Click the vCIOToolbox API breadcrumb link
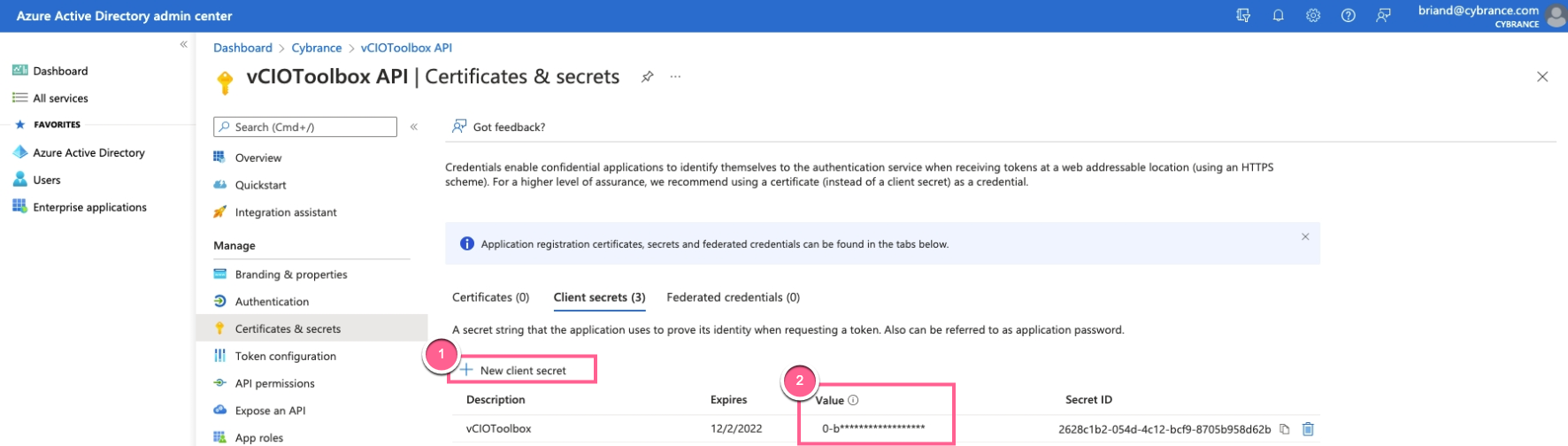Viewport: 1568px width, 446px height. coord(406,48)
